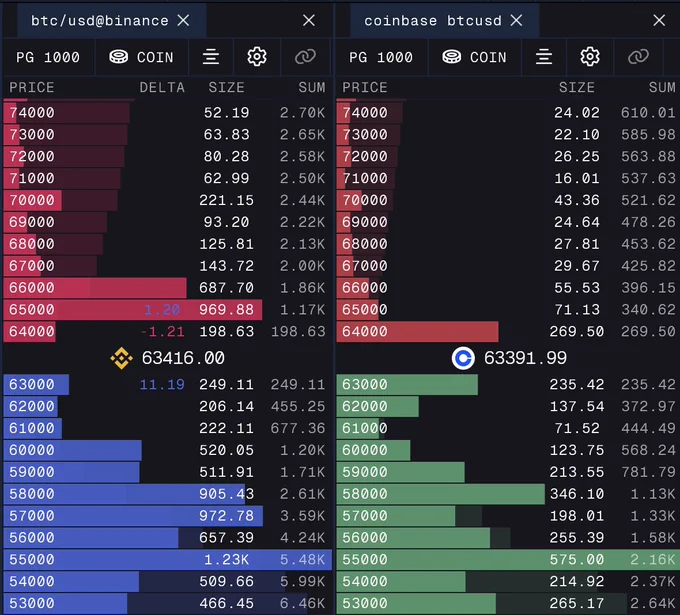Click Coinbase sum value 2.37K
680x615 pixels.
click(x=653, y=581)
